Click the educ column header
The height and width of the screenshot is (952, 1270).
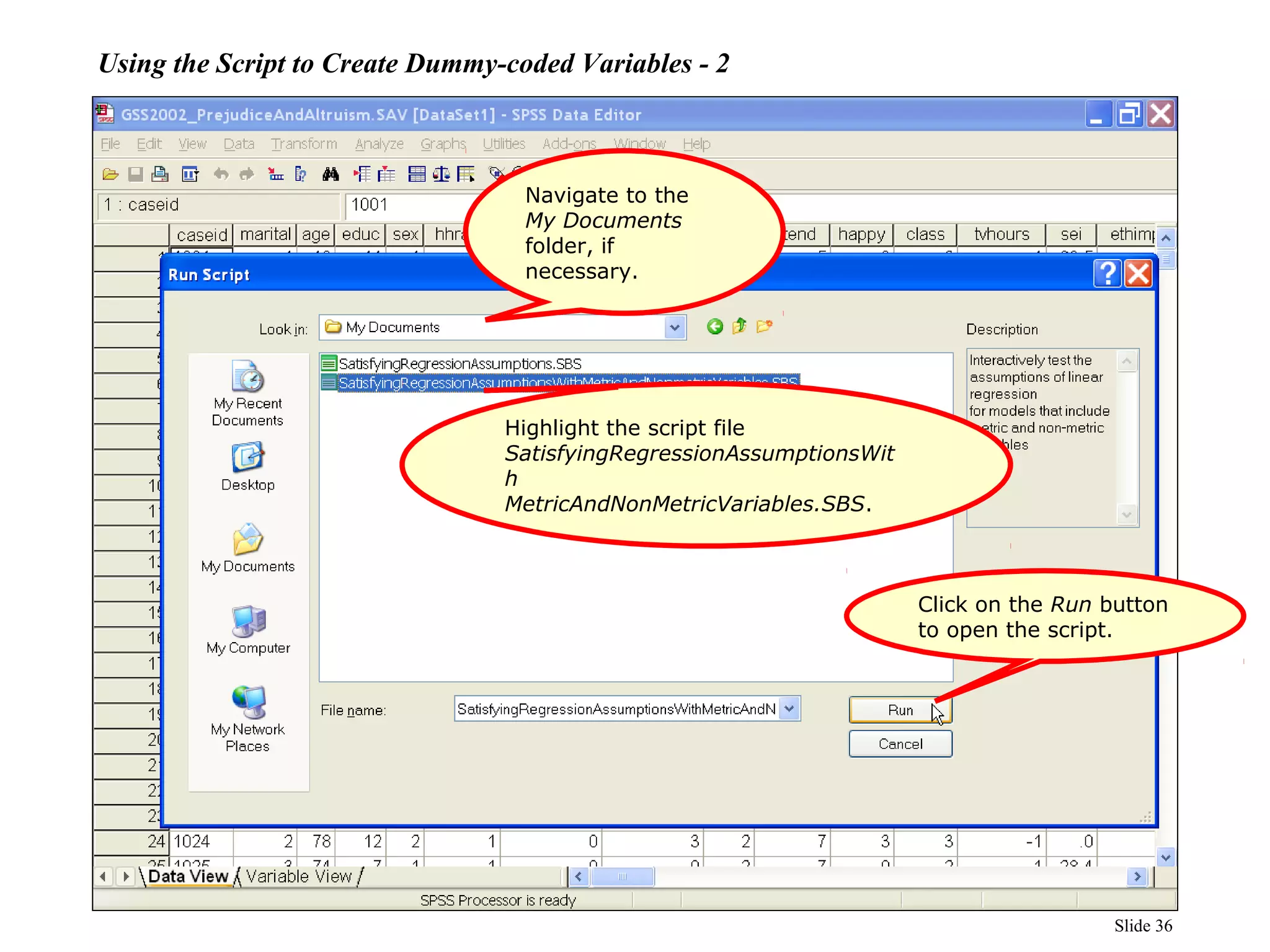pyautogui.click(x=360, y=234)
